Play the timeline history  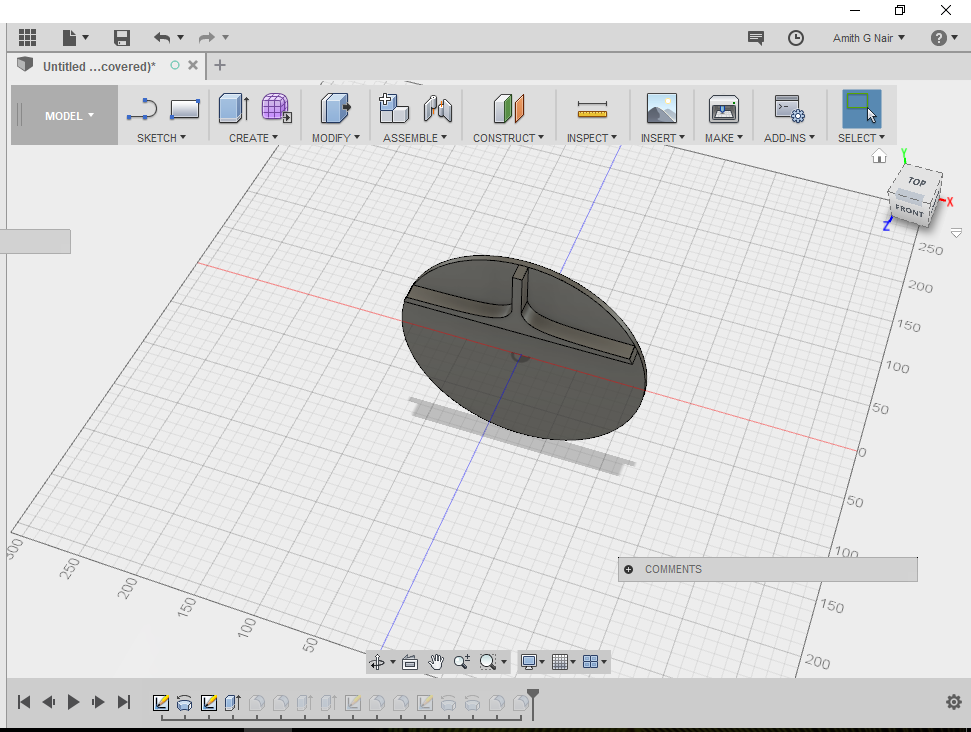(73, 702)
